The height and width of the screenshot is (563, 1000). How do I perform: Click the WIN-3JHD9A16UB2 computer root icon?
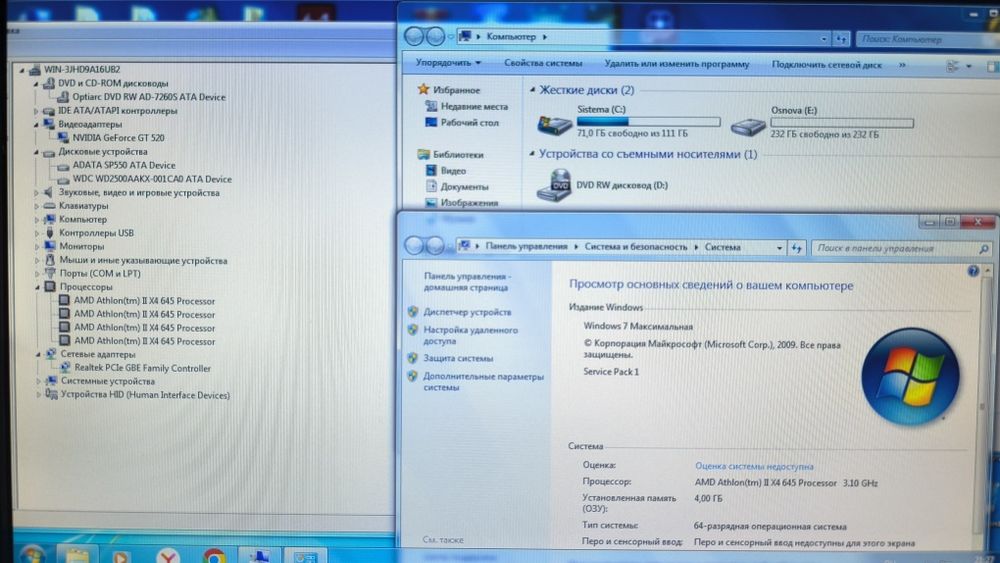pyautogui.click(x=34, y=69)
